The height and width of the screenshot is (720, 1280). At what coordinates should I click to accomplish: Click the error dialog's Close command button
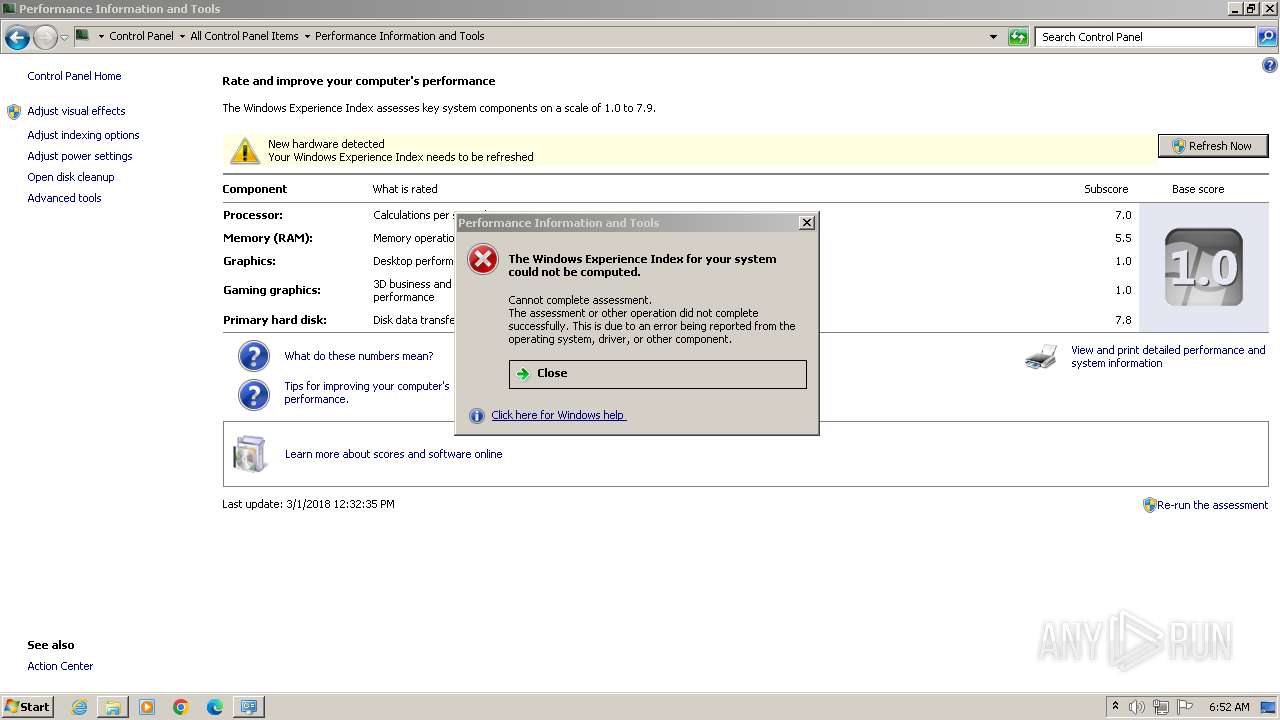(x=657, y=373)
